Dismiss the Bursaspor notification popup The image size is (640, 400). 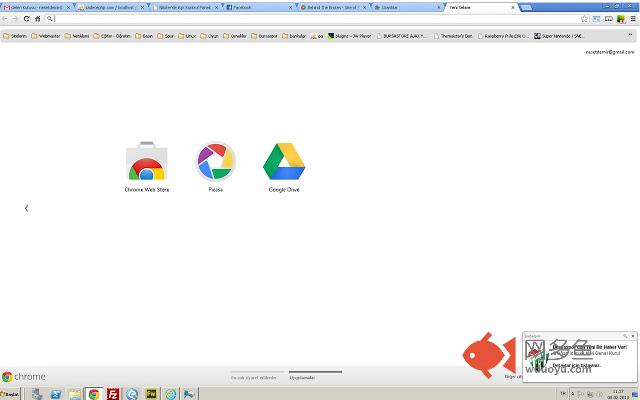click(x=633, y=336)
